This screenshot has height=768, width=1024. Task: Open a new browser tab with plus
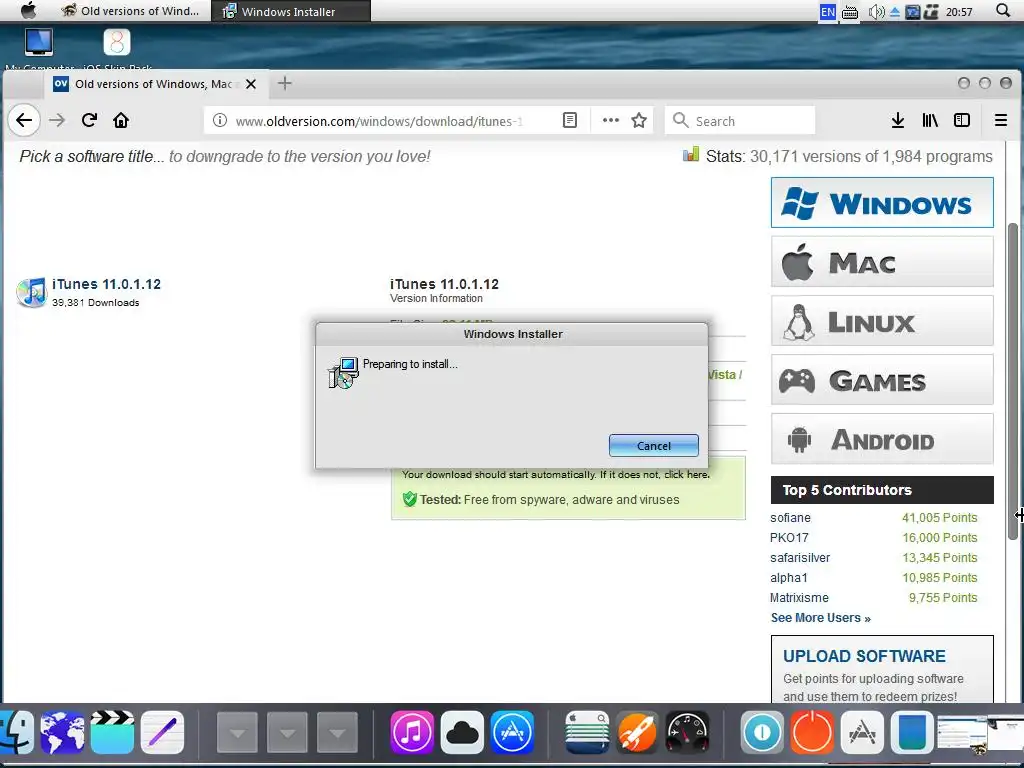point(285,84)
